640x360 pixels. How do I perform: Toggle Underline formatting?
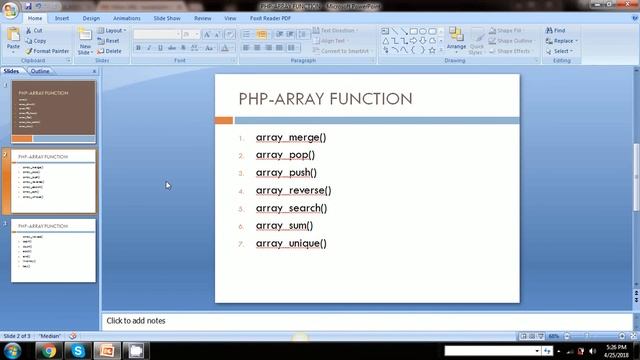pos(160,48)
